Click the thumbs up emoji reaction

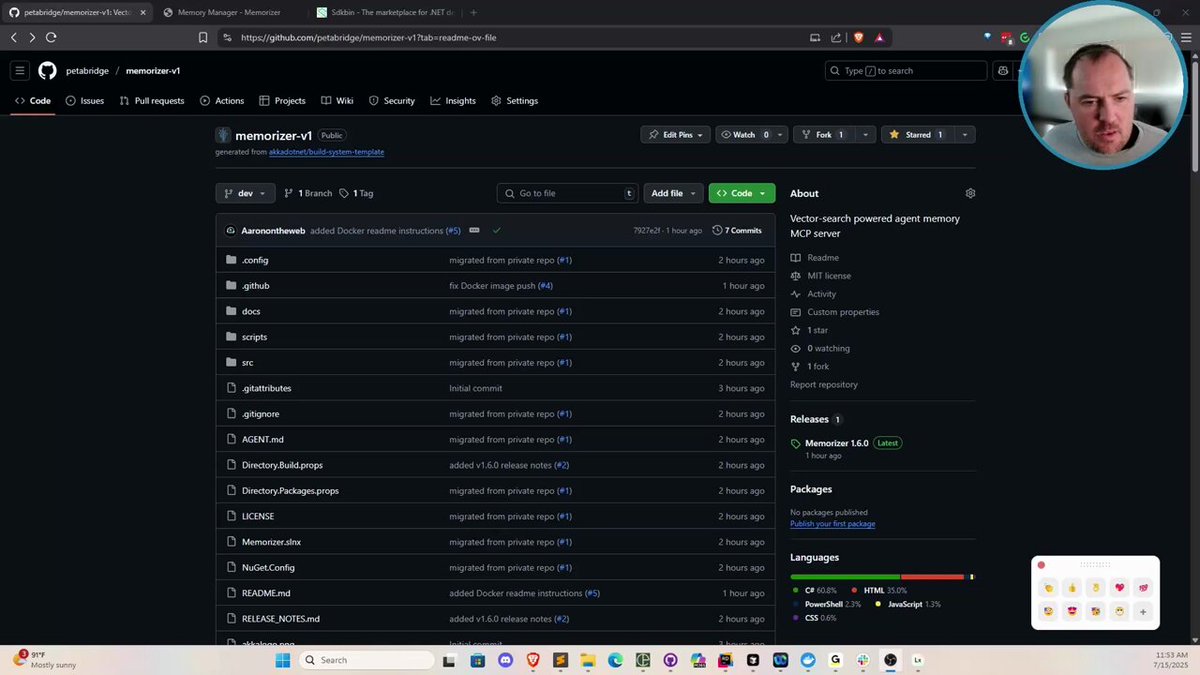point(1072,588)
